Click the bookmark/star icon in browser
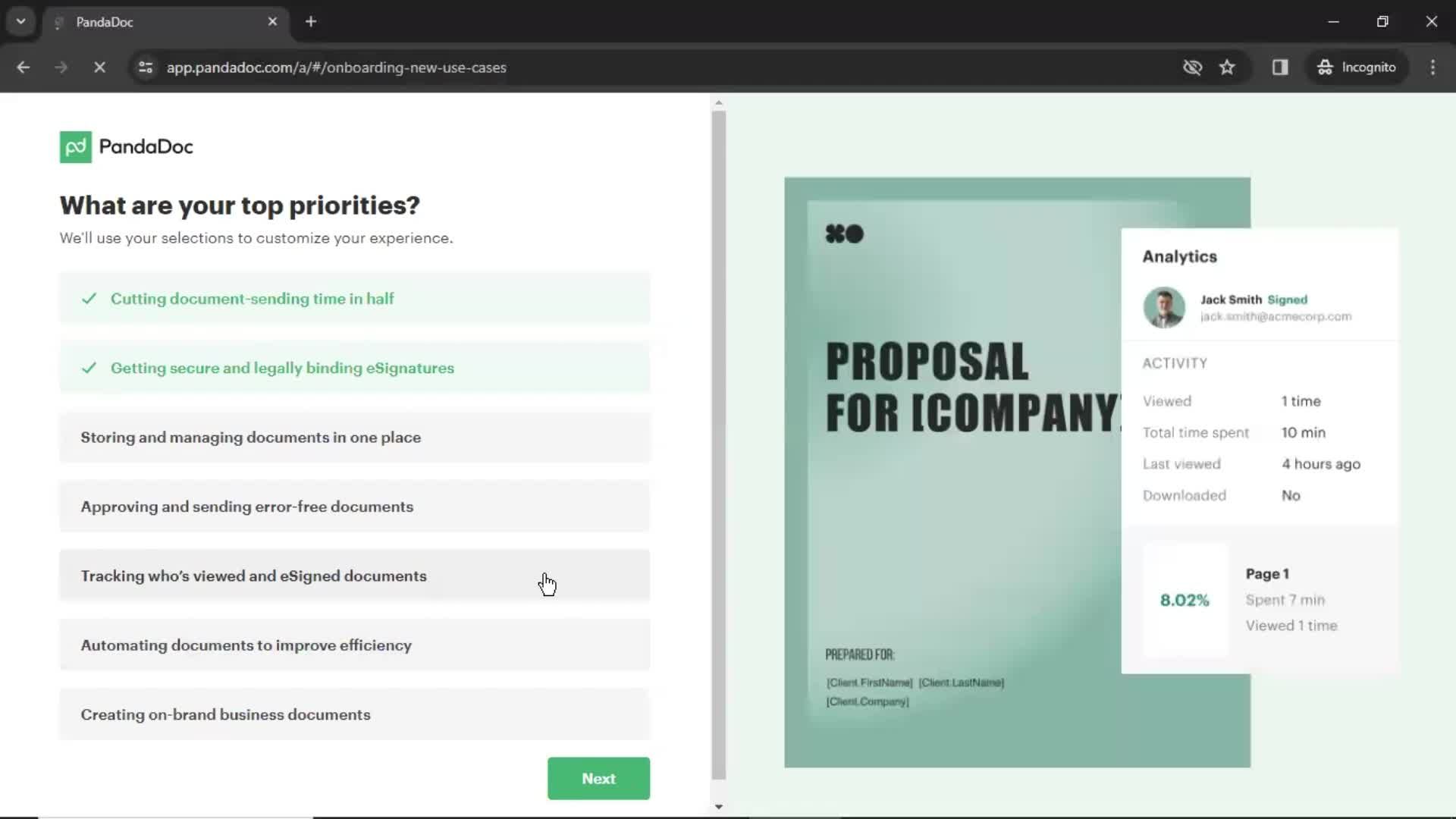 [1228, 67]
